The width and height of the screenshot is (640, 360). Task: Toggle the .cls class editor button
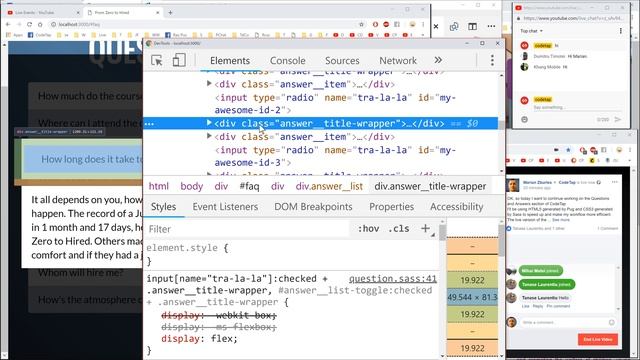coord(398,229)
